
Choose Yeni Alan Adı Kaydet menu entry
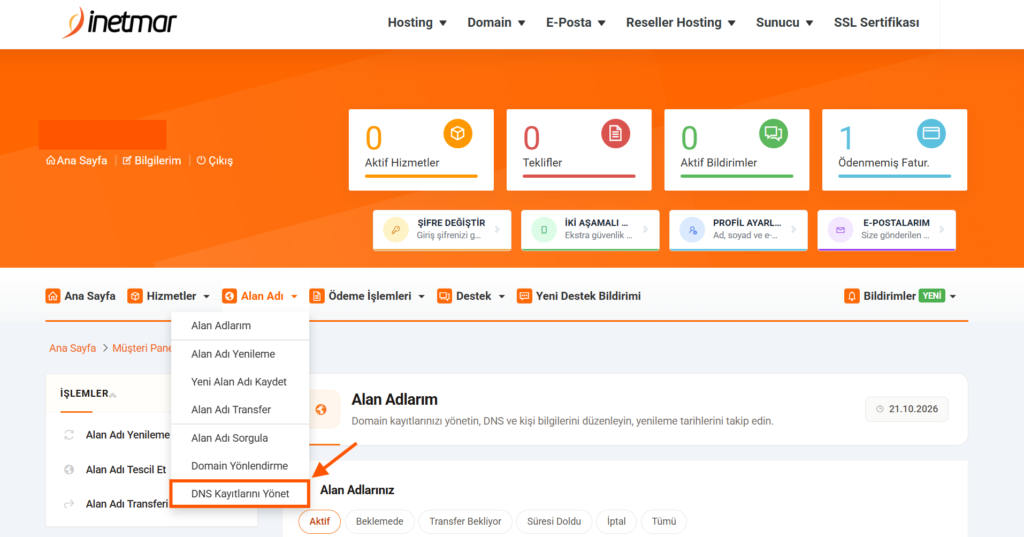240,382
